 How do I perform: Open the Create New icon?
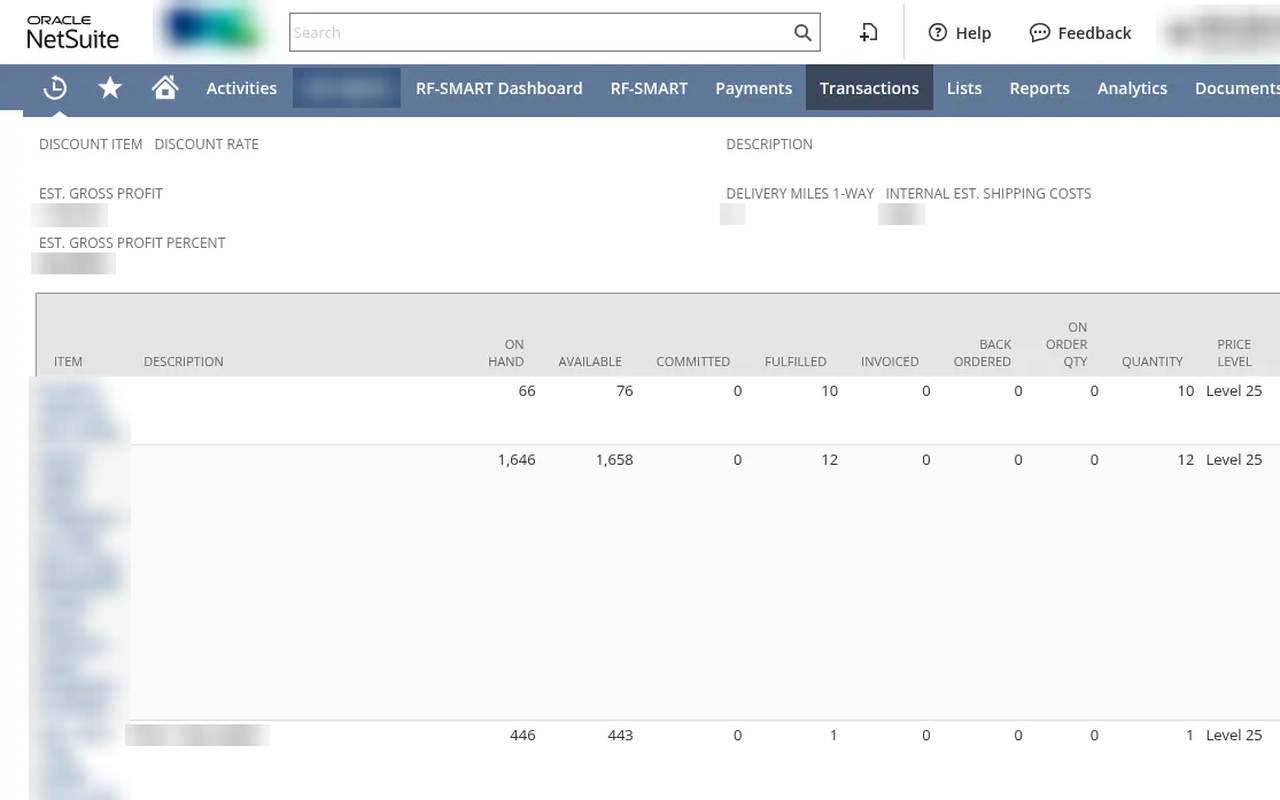click(868, 32)
